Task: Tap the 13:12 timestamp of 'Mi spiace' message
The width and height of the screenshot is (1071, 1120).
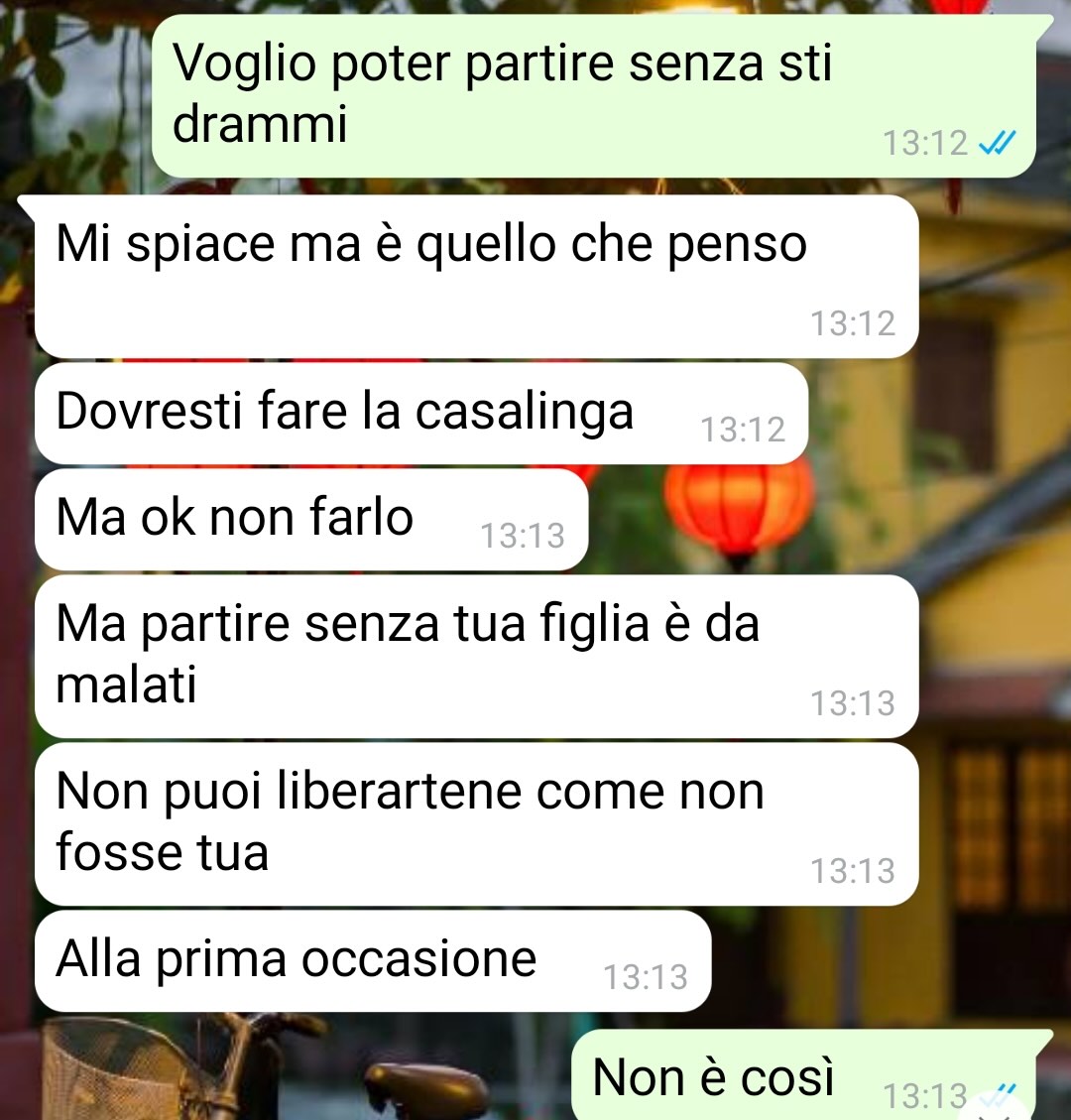Action: point(853,323)
